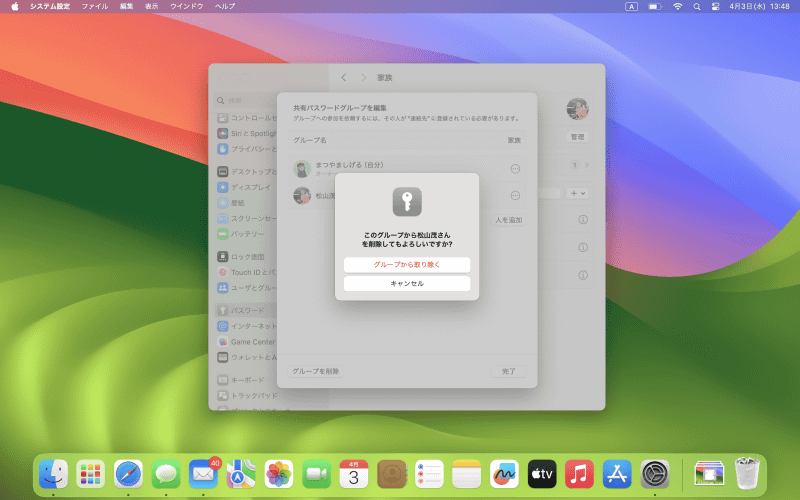The width and height of the screenshot is (800, 500).
Task: Select Siri と Spotlight in sidebar
Action: click(x=247, y=133)
